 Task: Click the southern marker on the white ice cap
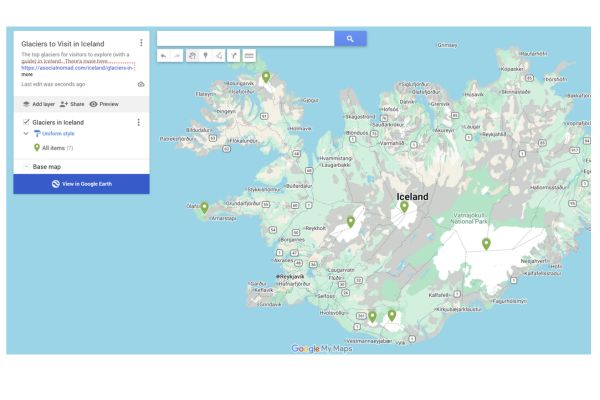pyautogui.click(x=392, y=316)
